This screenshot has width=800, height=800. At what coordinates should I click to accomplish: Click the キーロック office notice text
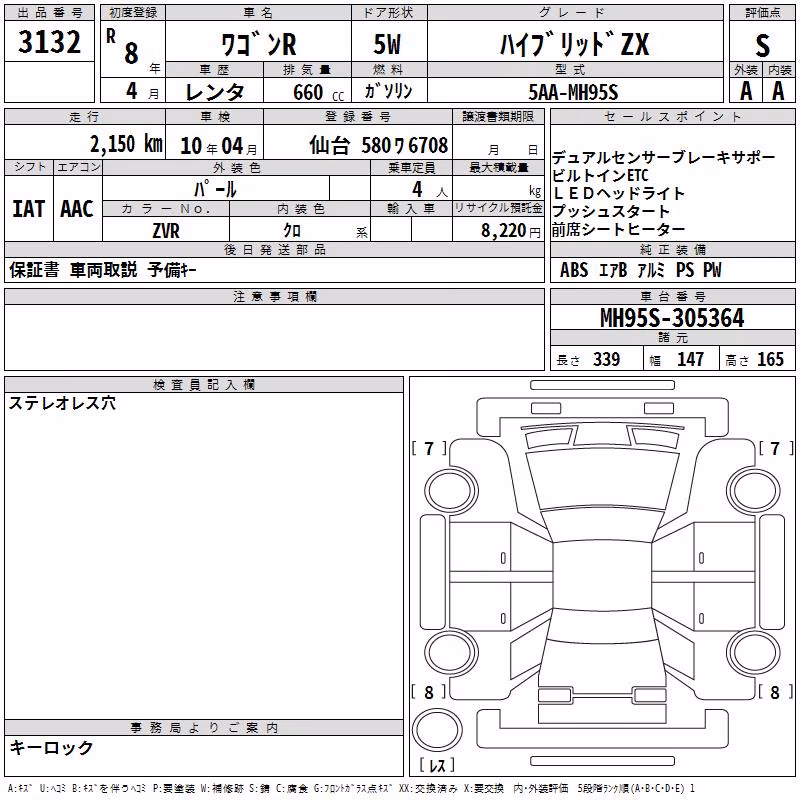coord(51,747)
